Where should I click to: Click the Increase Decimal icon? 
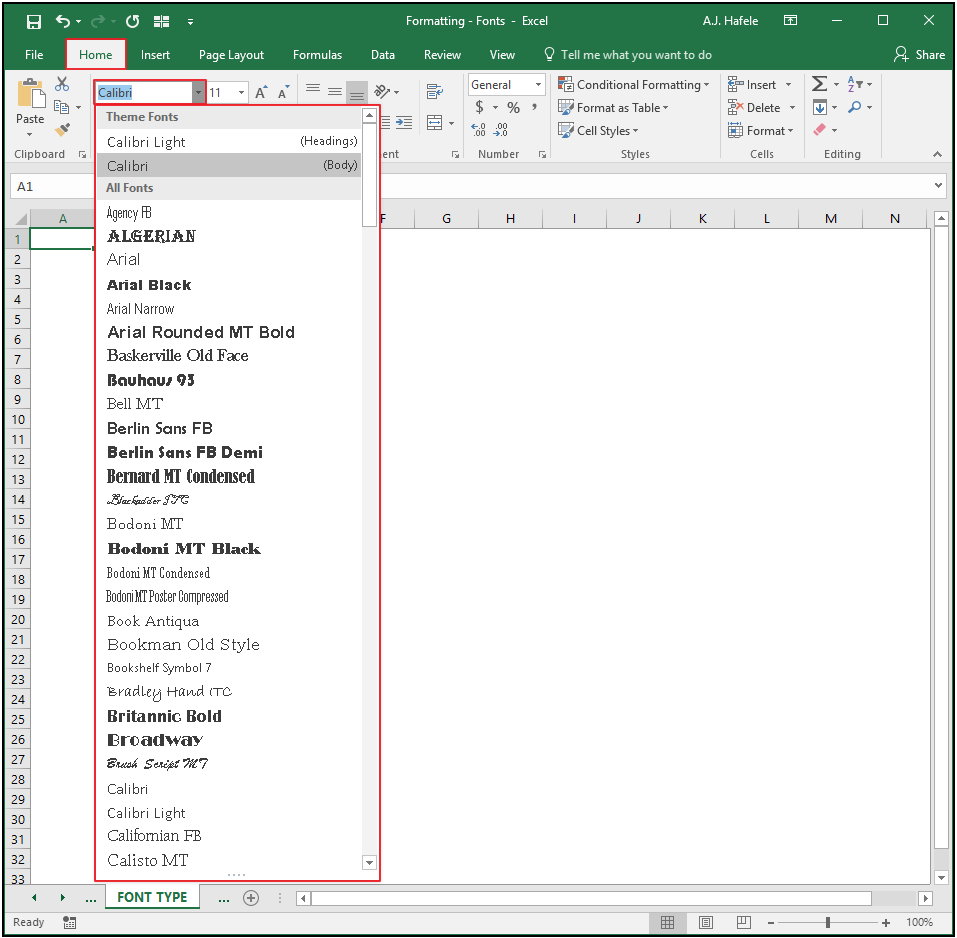[478, 129]
